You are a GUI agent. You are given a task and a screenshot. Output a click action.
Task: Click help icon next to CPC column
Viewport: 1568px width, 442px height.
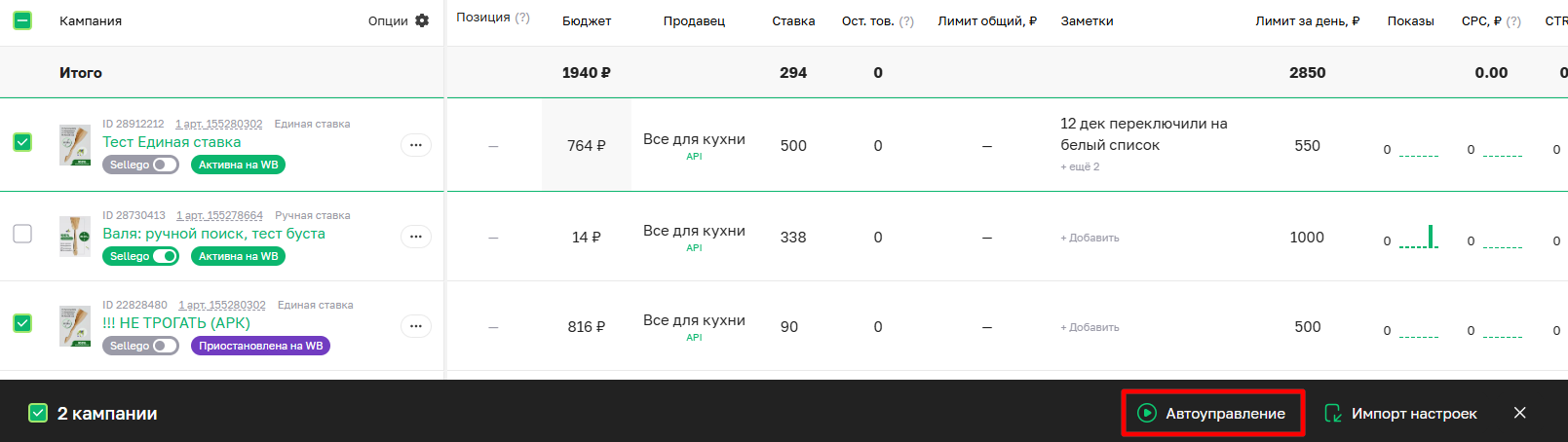(x=1513, y=21)
